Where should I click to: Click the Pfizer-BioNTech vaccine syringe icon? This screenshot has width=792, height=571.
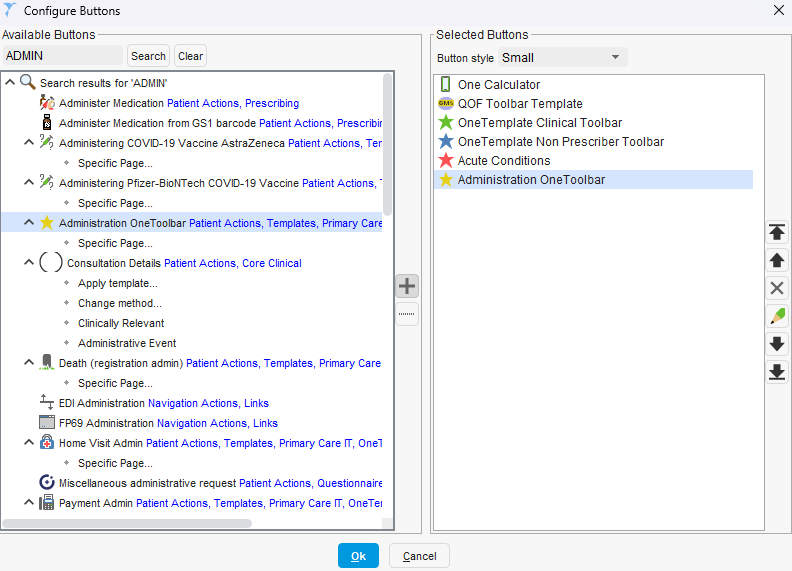tap(46, 182)
